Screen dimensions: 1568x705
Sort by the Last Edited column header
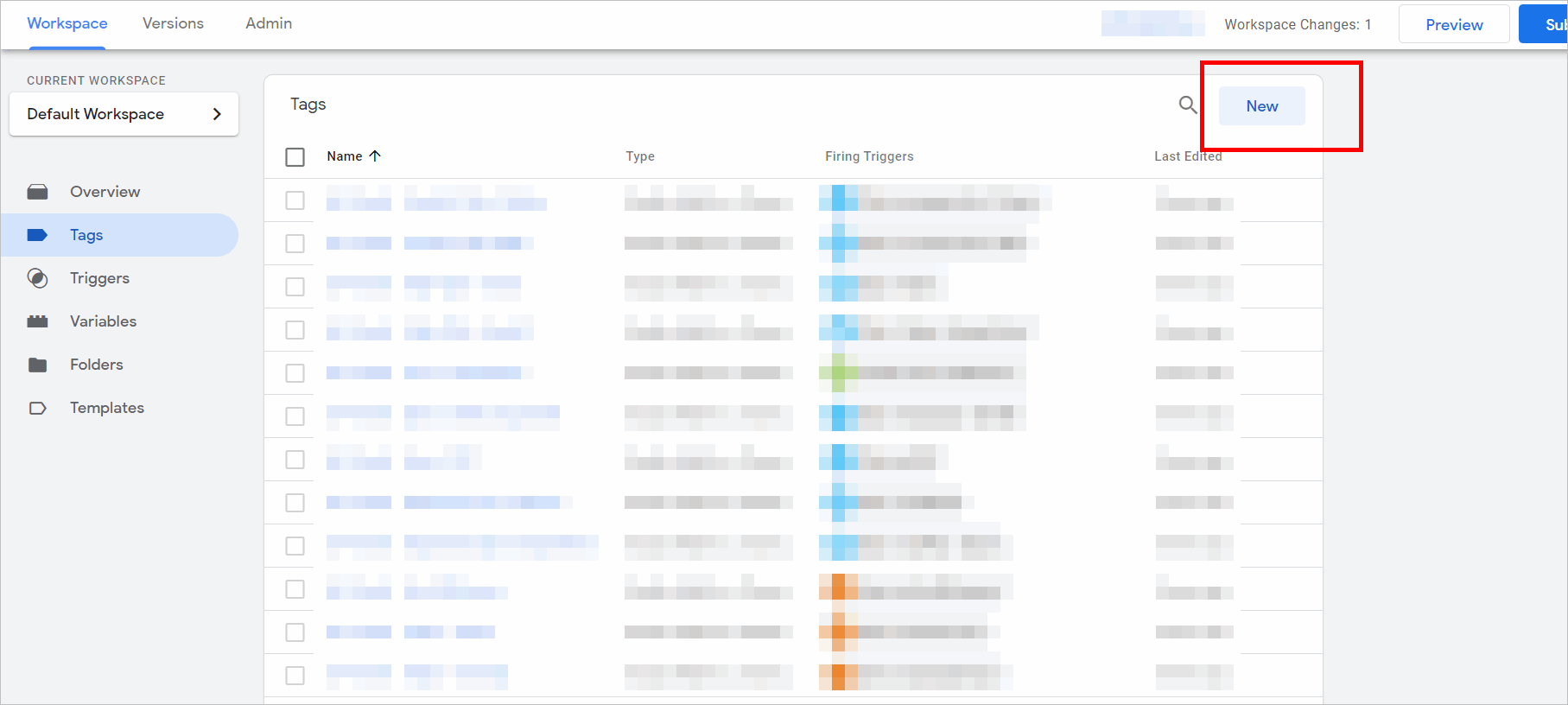(x=1188, y=156)
